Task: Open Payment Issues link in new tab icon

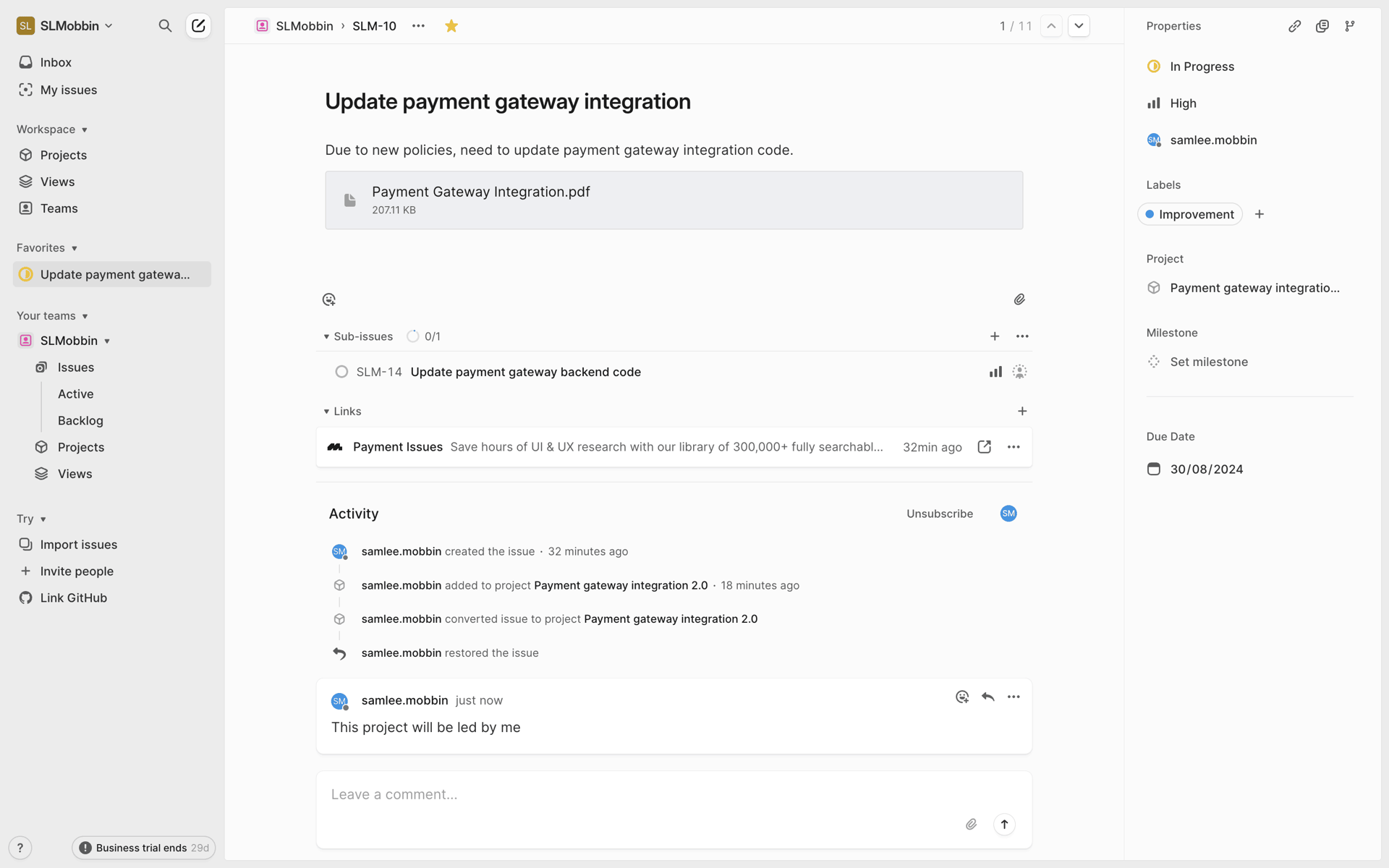Action: 984,447
